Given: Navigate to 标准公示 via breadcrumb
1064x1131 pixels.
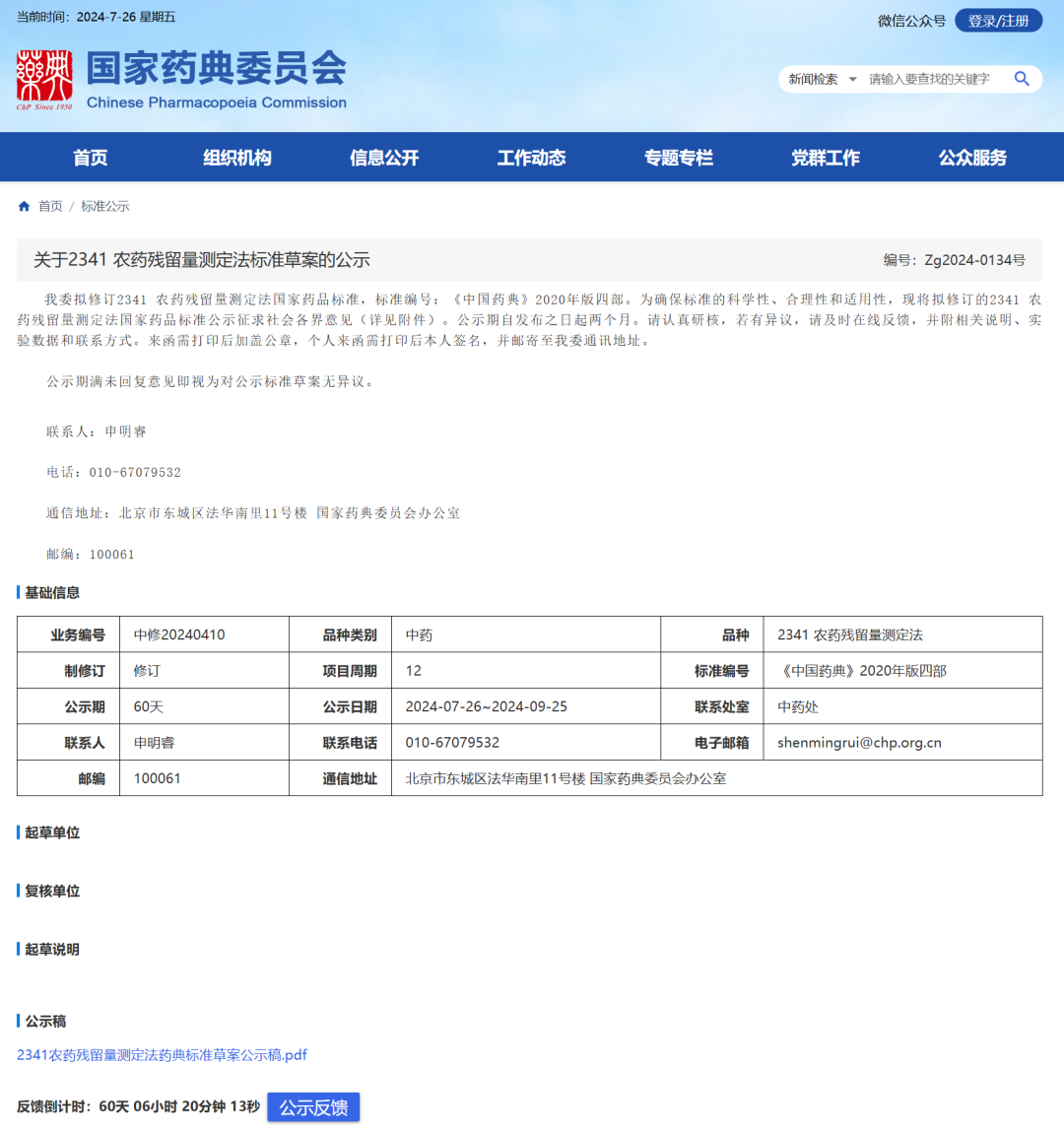Looking at the screenshot, I should (x=103, y=206).
